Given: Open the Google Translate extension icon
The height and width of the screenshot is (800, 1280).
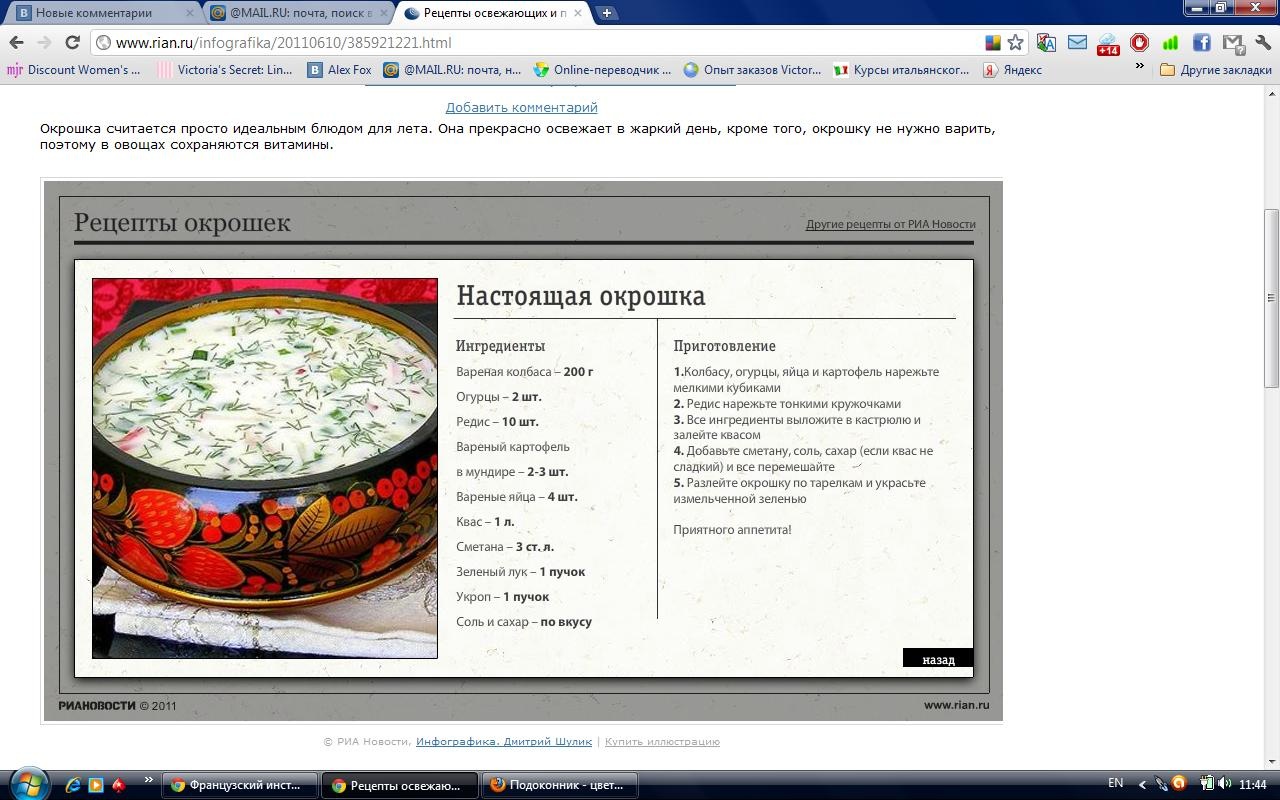Looking at the screenshot, I should point(1046,43).
